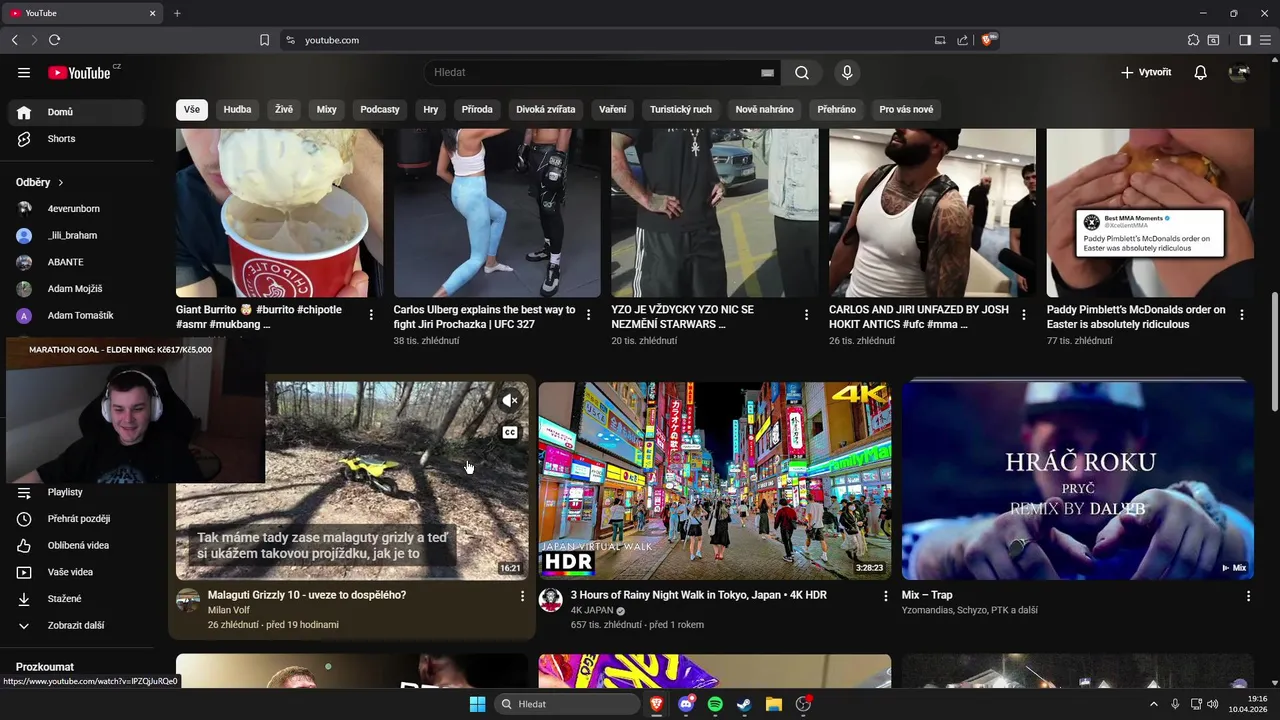Open the Tokyo 4K HDR video thumbnail
The height and width of the screenshot is (720, 1280).
(x=715, y=480)
